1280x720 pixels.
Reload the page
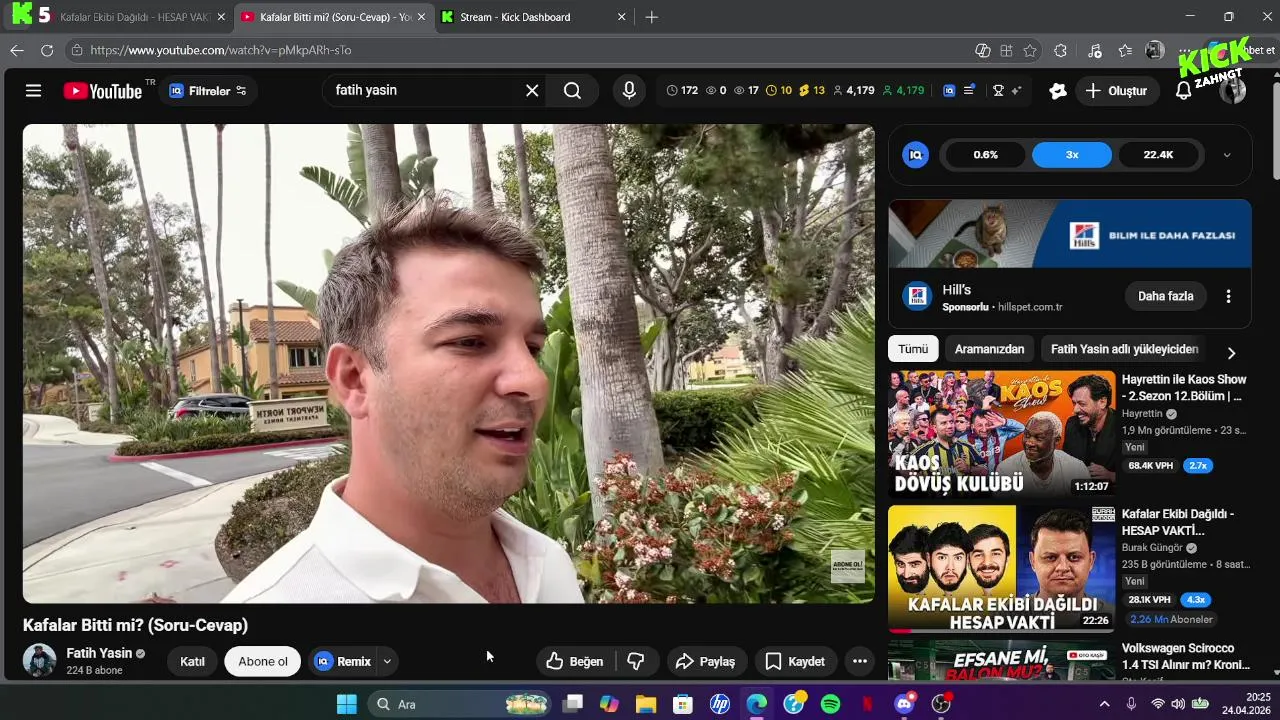[x=47, y=50]
